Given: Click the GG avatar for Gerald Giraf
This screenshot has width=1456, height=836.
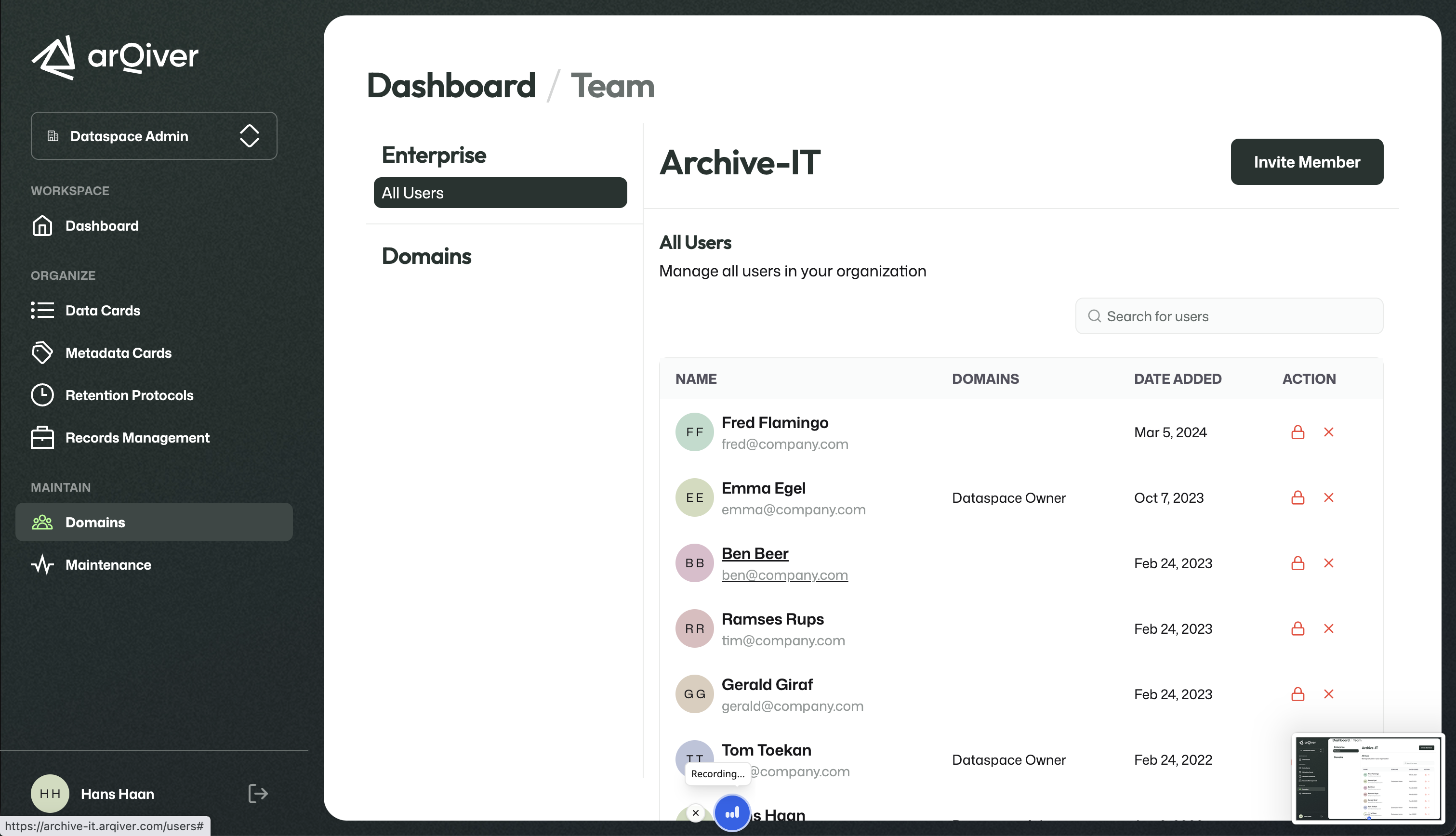Looking at the screenshot, I should coord(694,694).
